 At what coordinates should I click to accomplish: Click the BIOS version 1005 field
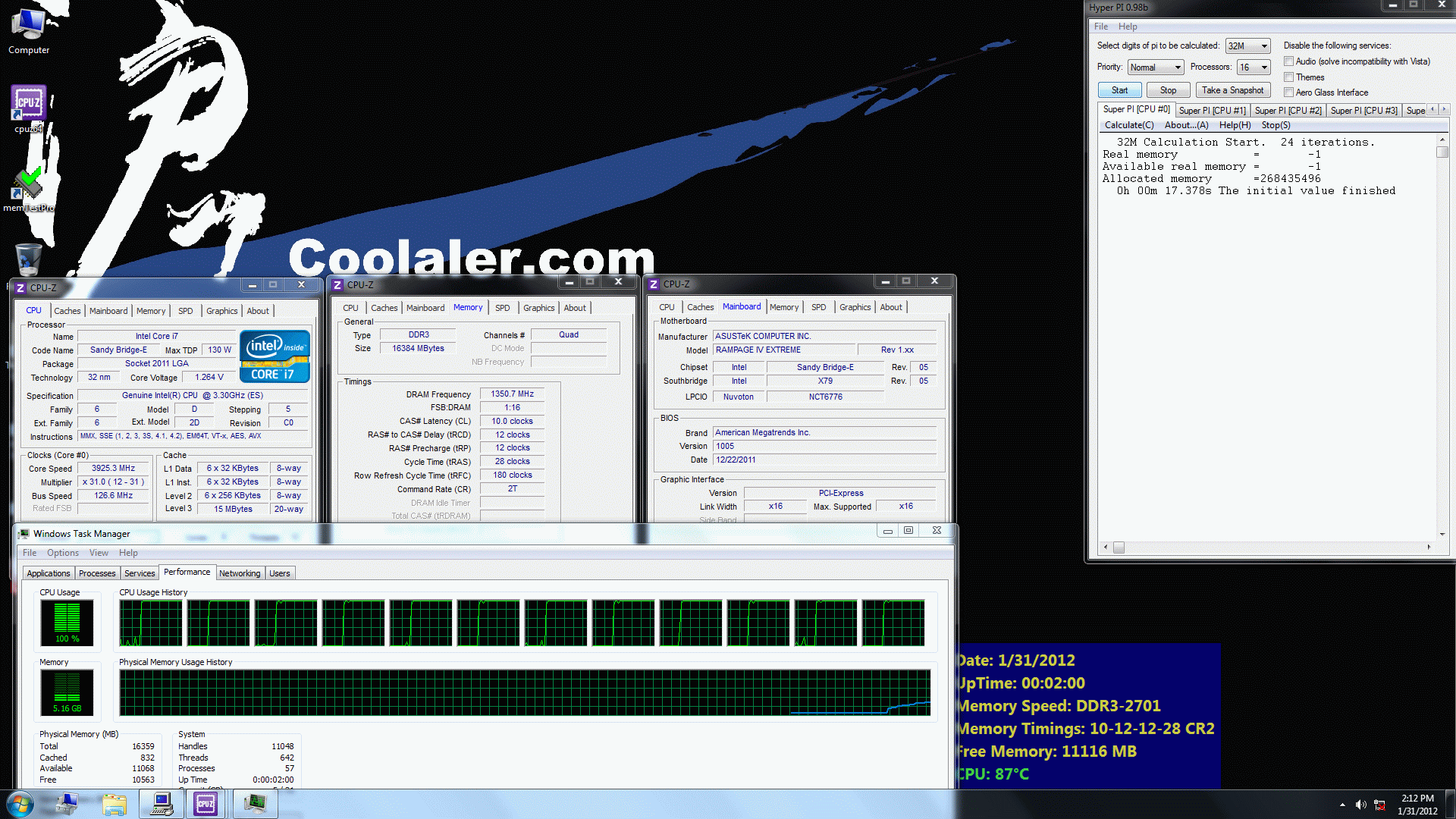click(x=825, y=447)
